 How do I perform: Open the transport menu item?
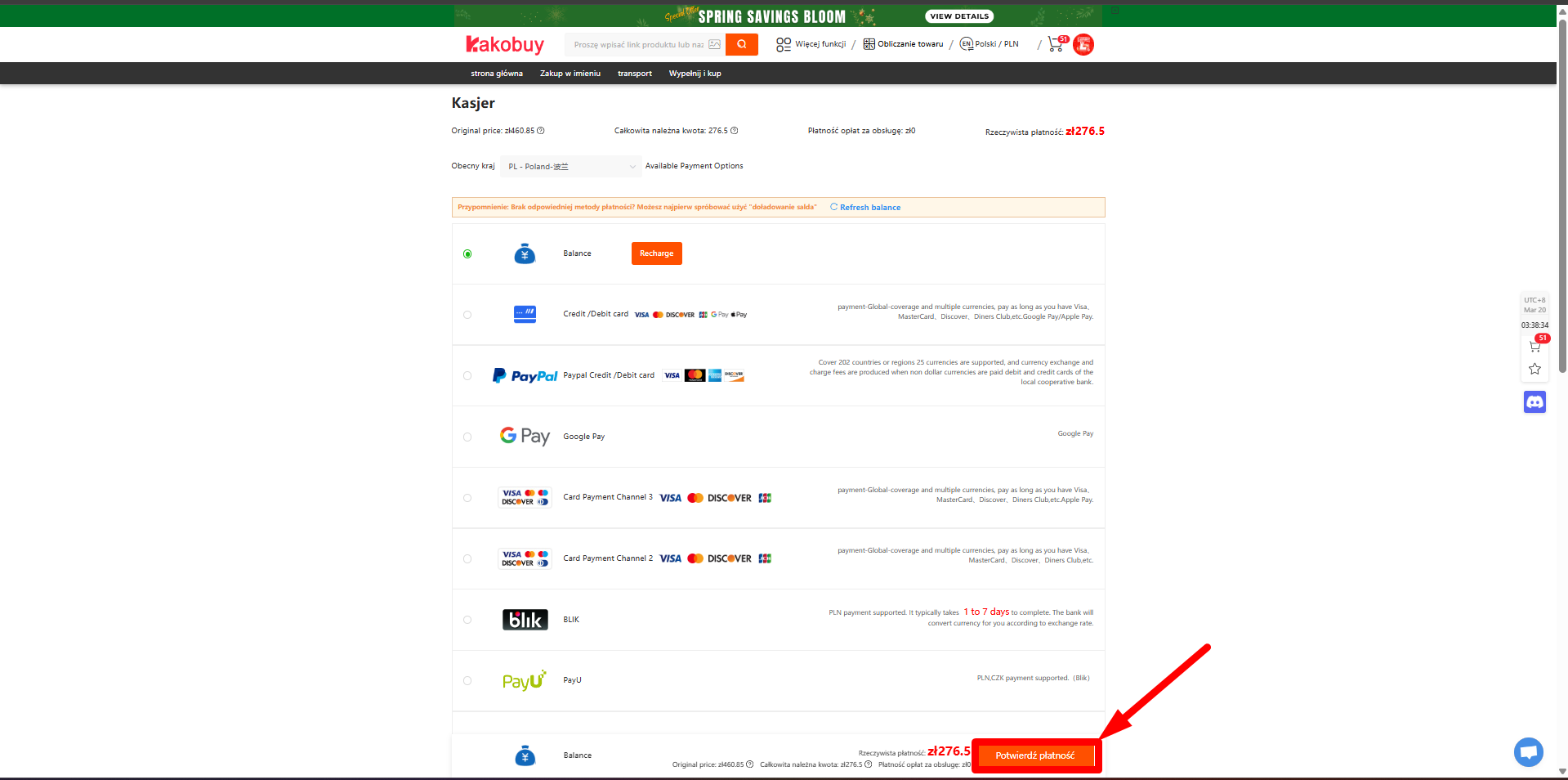pos(634,74)
